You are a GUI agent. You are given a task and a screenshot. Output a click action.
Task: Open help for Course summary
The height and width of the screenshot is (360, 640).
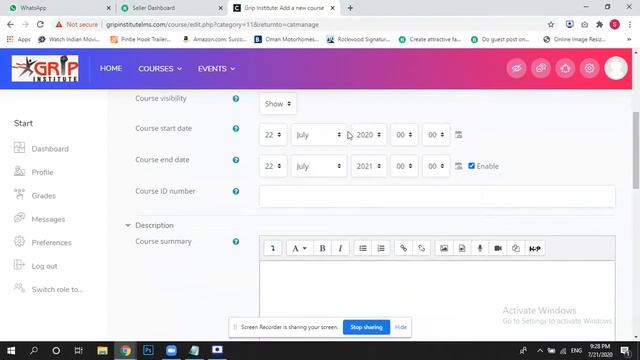point(236,242)
